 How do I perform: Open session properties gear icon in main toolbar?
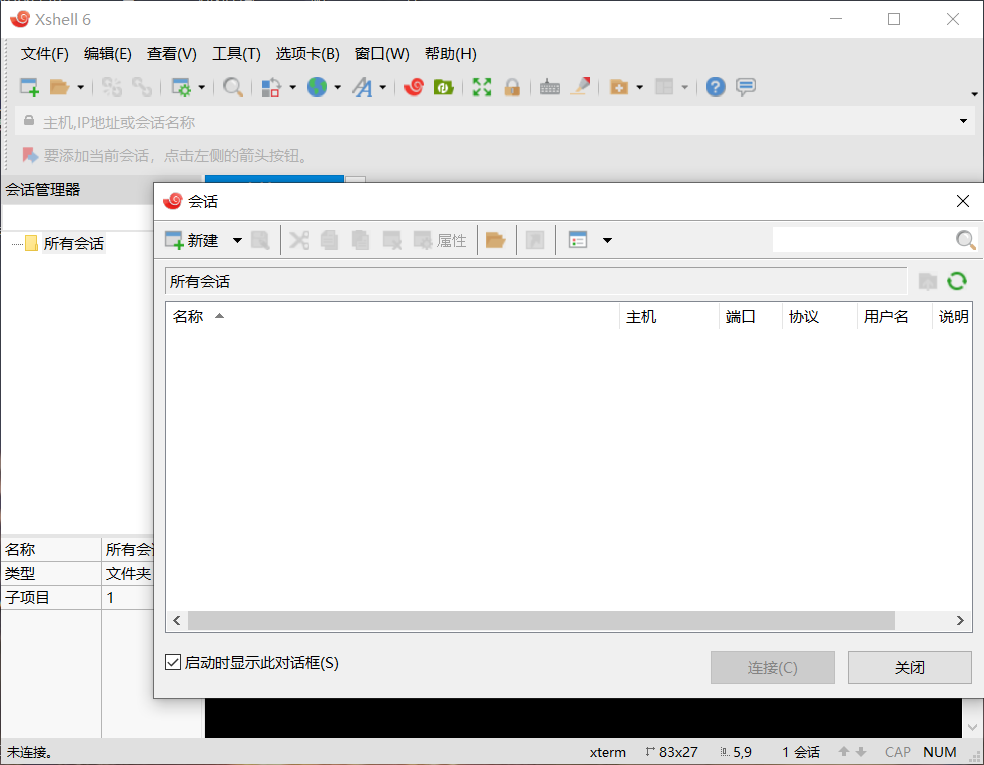(x=181, y=87)
